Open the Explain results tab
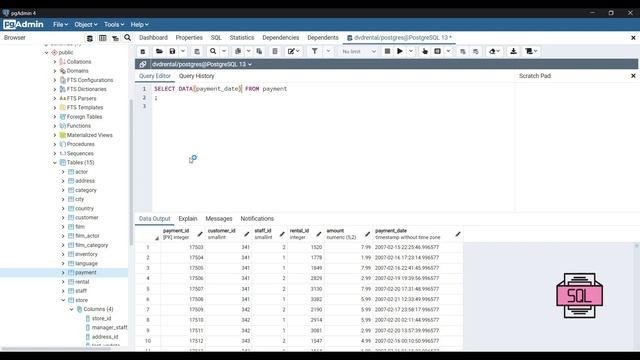640x360 pixels. [188, 219]
